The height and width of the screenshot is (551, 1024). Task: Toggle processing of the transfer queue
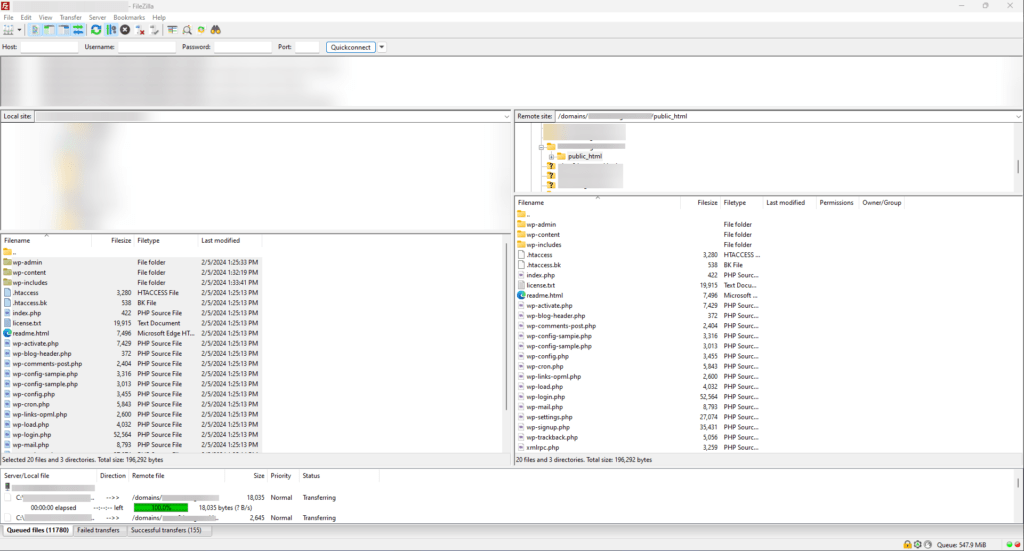(x=111, y=30)
